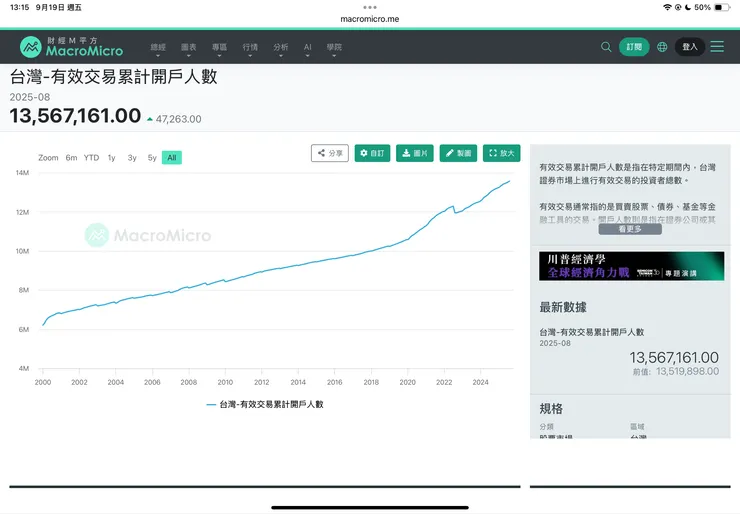Click the 前值 13,519,898.00 text
Screen dimensions: 740x514
[676, 371]
